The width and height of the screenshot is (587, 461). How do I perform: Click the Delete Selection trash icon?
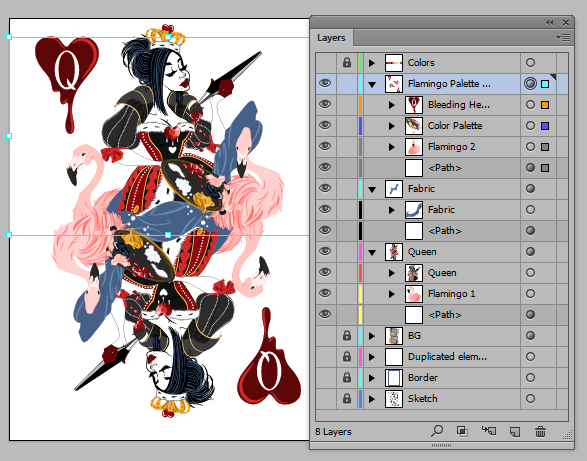(540, 432)
